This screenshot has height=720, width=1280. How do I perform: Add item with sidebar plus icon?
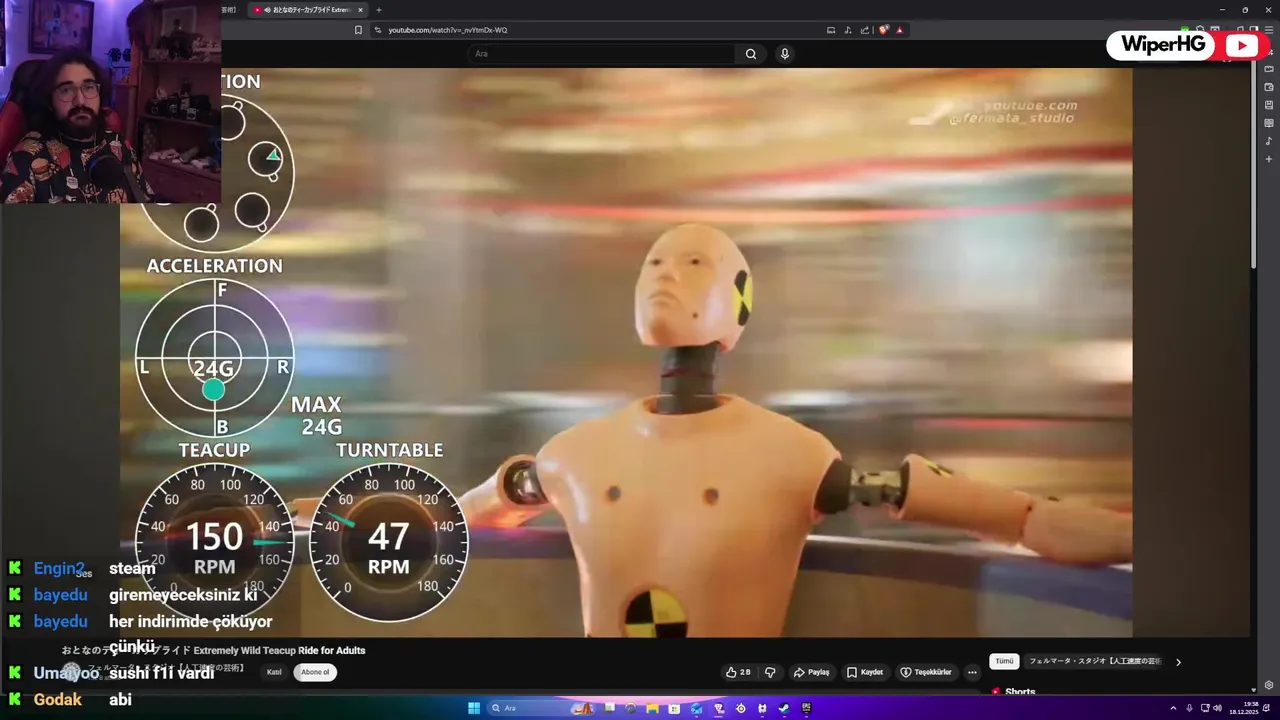(1269, 159)
